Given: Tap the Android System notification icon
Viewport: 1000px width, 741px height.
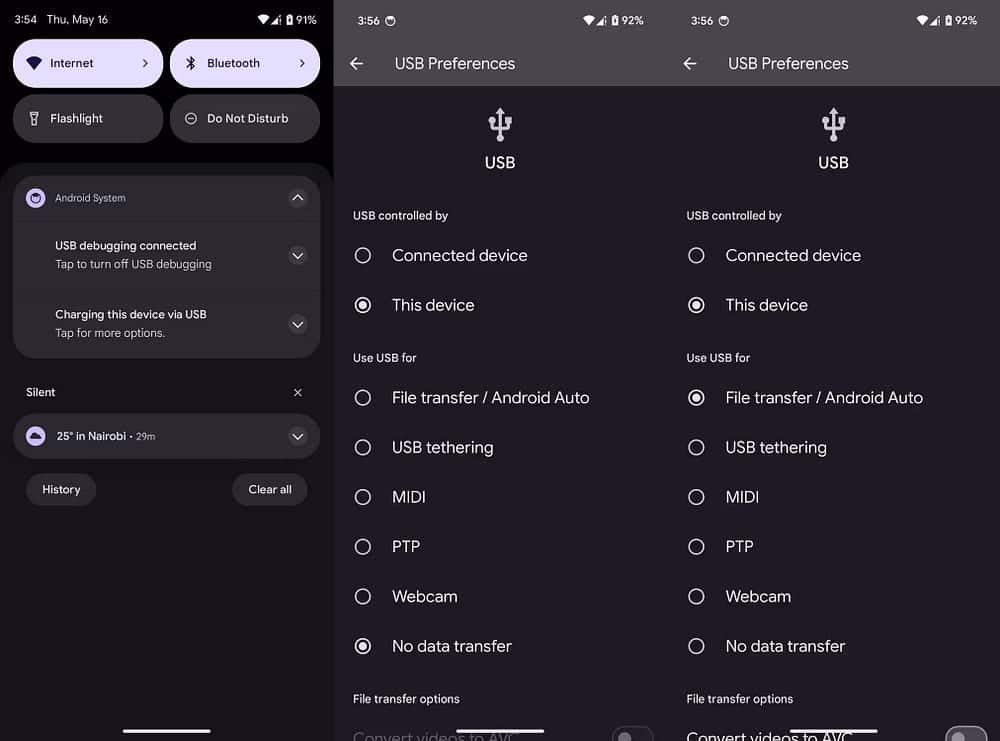Looking at the screenshot, I should pos(36,198).
